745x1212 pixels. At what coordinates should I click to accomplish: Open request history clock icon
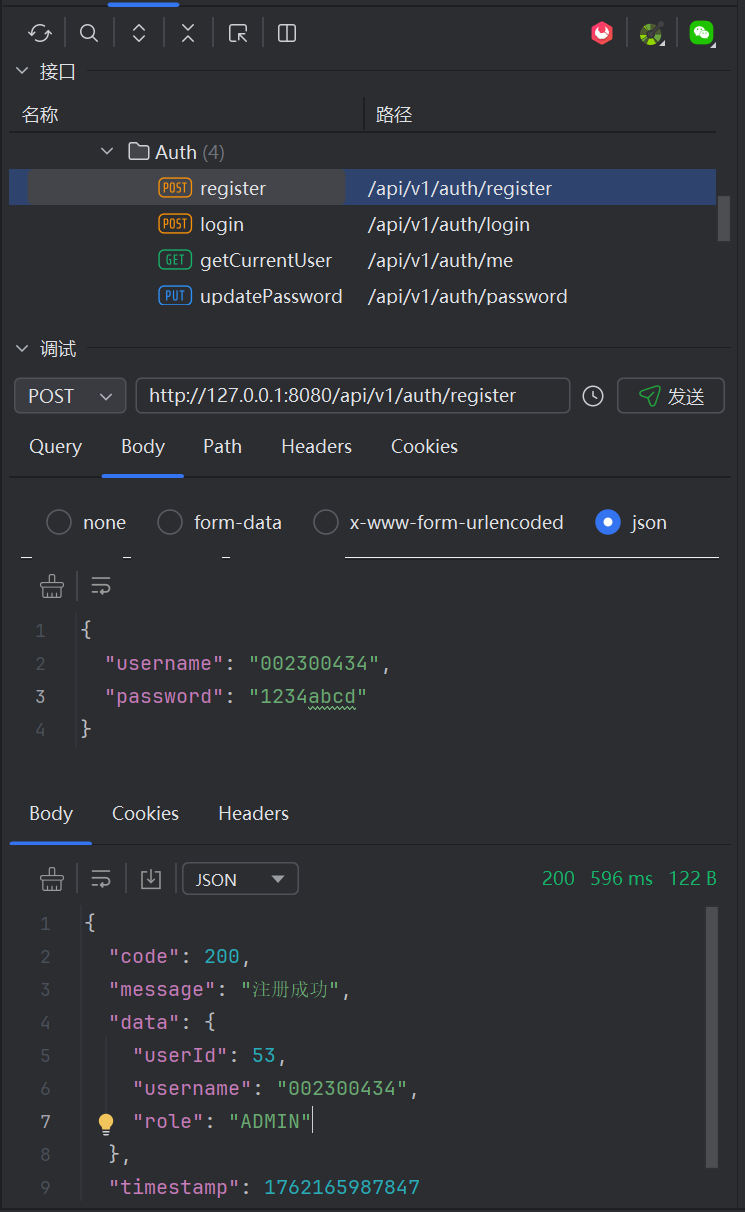tap(593, 396)
